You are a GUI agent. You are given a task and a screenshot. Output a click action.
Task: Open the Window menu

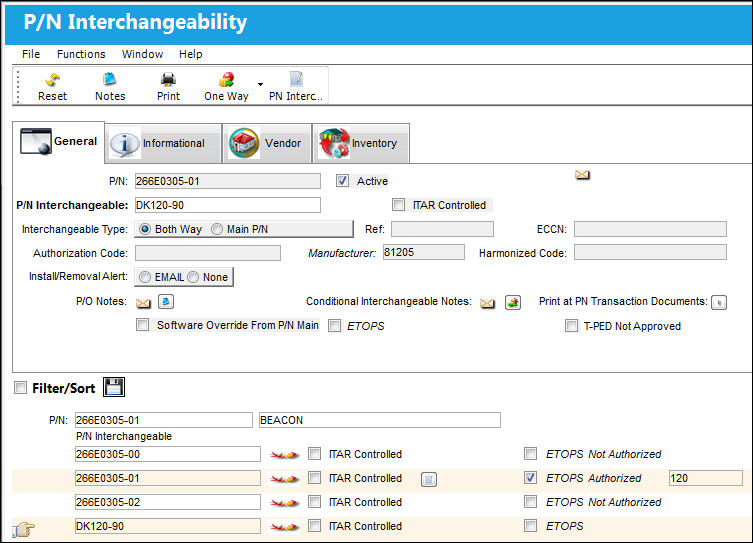[142, 54]
